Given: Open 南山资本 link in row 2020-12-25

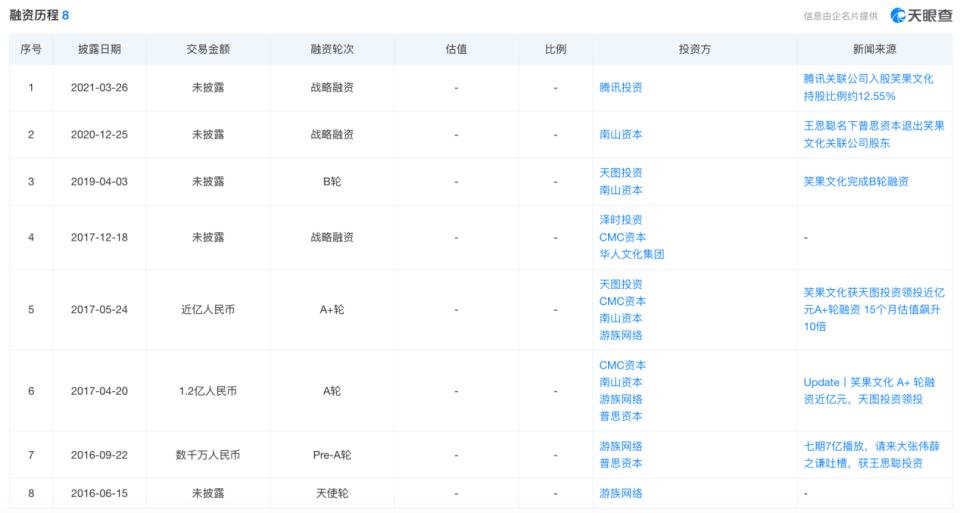Looking at the screenshot, I should (x=620, y=135).
